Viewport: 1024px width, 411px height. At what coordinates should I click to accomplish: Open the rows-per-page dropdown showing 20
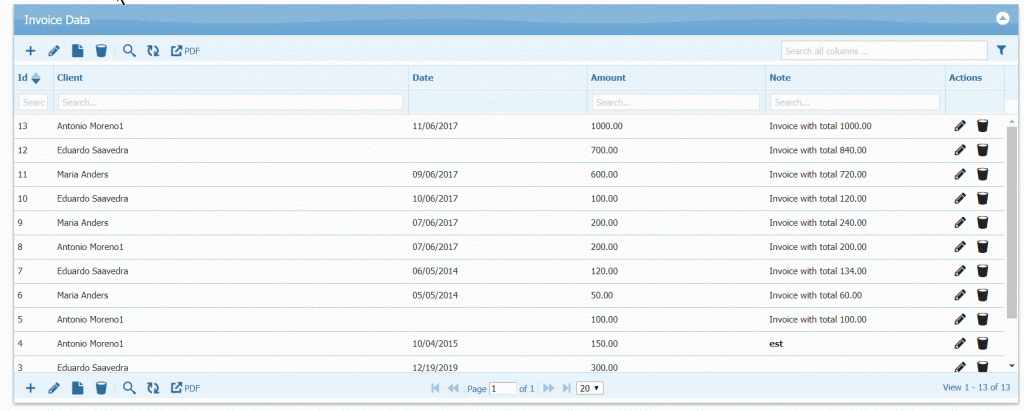tap(590, 388)
